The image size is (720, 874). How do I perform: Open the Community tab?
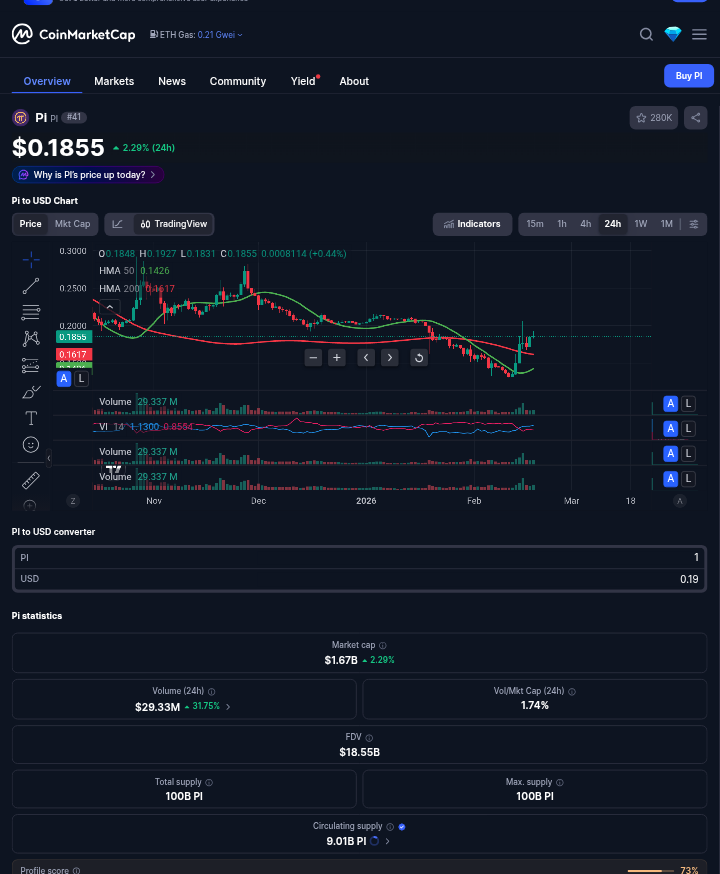point(238,81)
